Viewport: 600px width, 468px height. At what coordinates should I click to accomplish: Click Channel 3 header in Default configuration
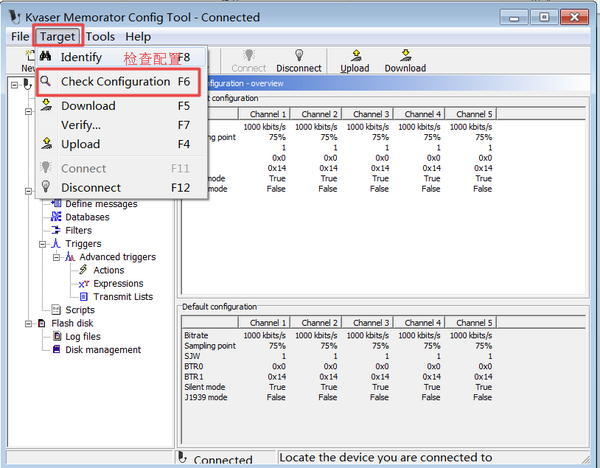pos(368,323)
